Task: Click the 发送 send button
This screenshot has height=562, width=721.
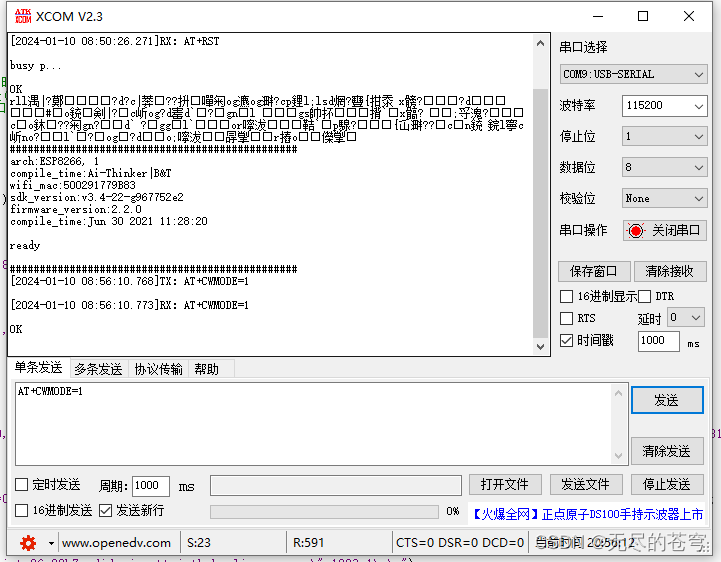Action: 667,400
